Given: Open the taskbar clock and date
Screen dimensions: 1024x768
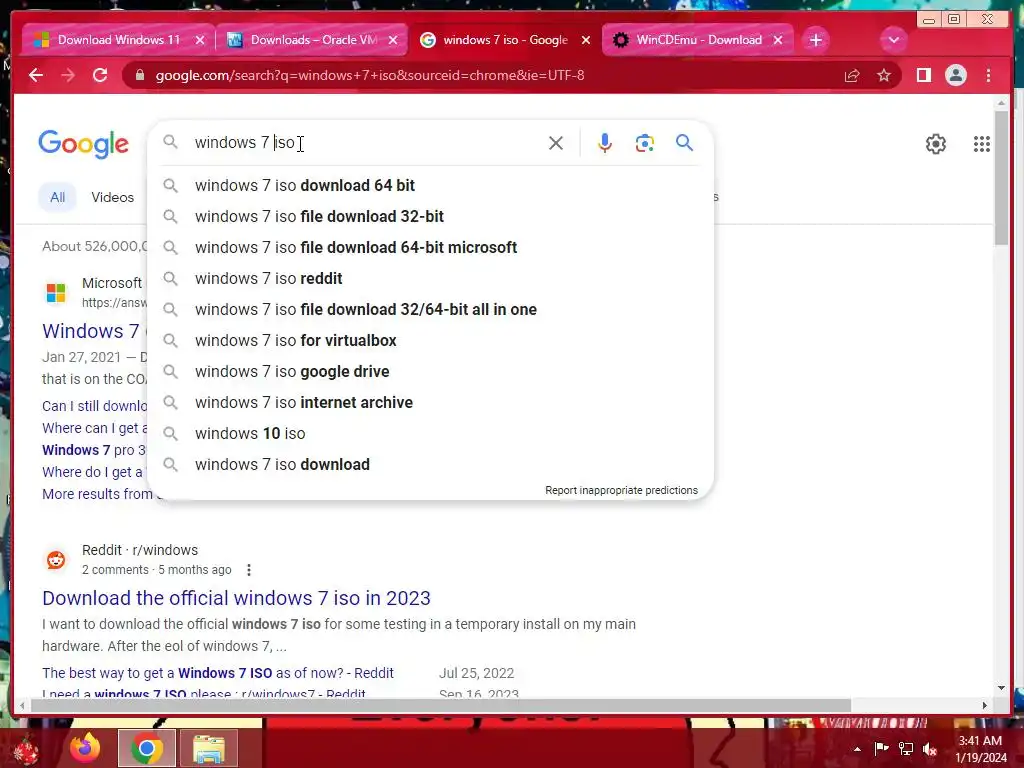Looking at the screenshot, I should tap(980, 749).
